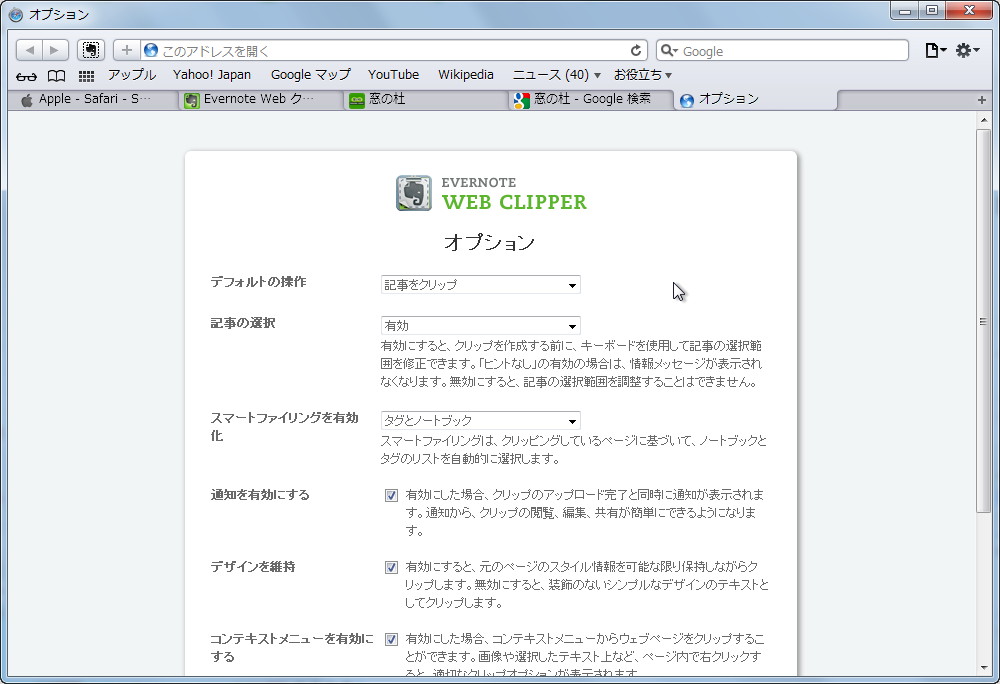1000x684 pixels.
Task: Click the デザインを維持 label
Action: point(253,567)
